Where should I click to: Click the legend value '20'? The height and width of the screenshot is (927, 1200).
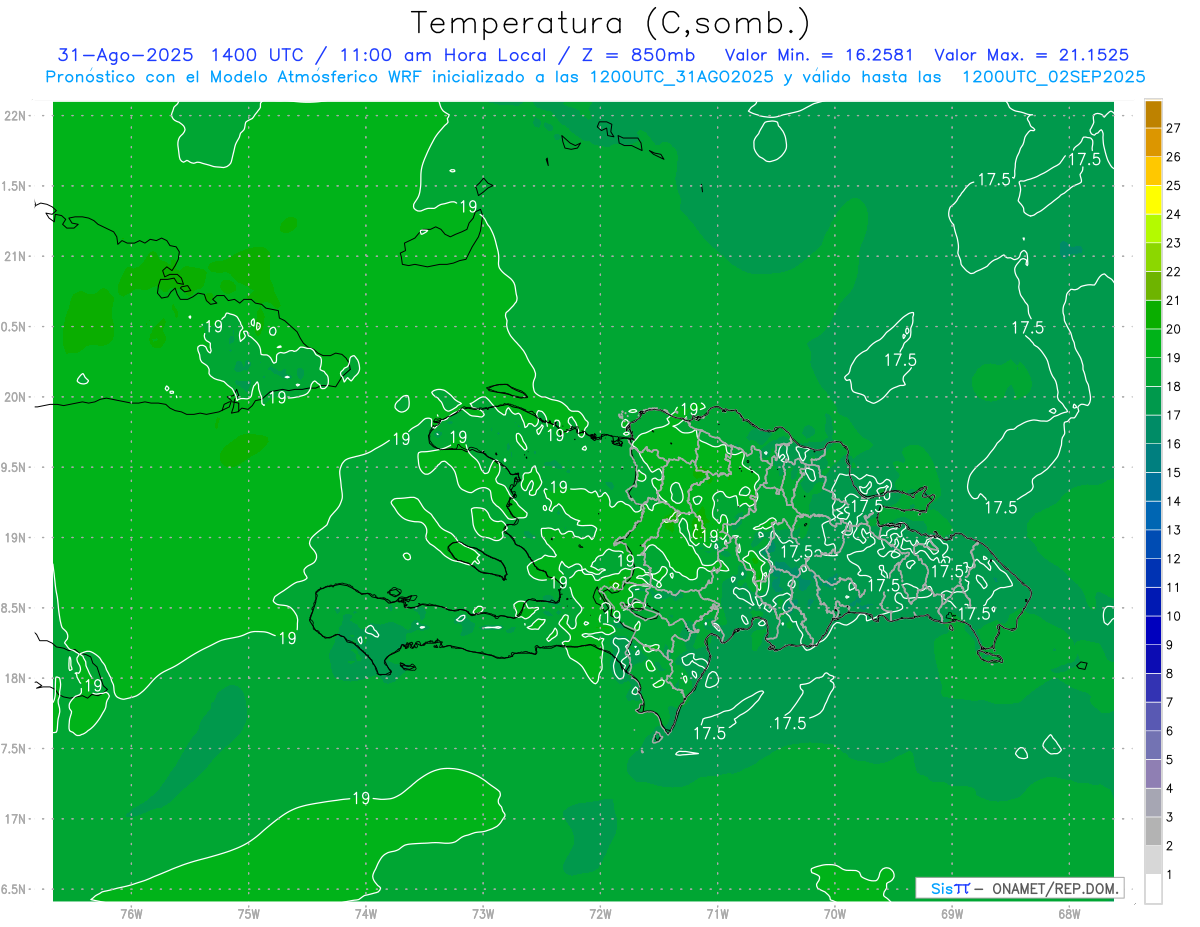click(x=1174, y=328)
